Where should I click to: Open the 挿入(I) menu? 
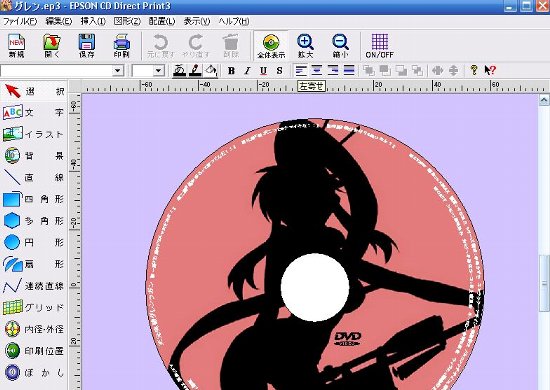coord(93,21)
